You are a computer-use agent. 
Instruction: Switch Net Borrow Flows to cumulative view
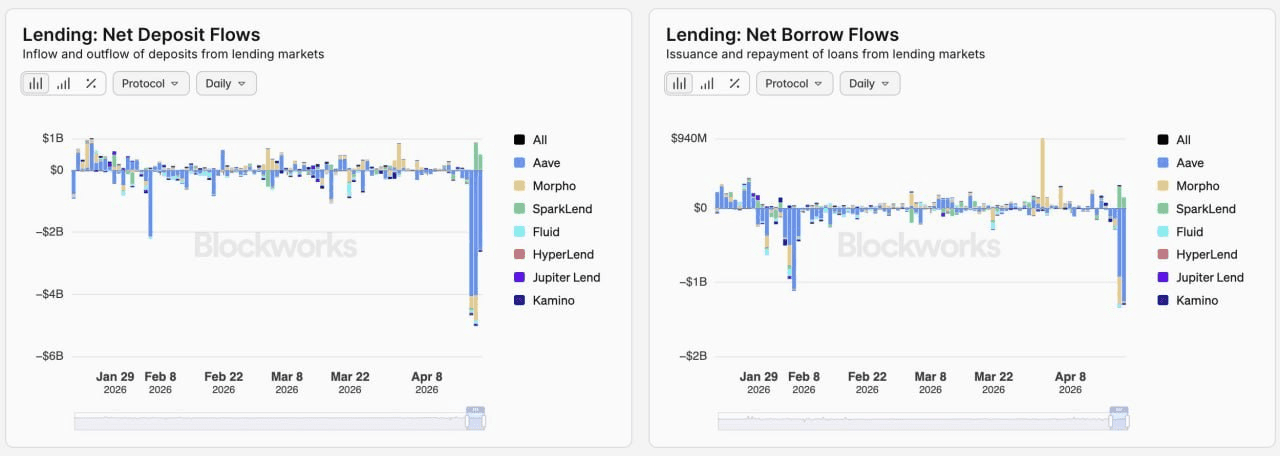(707, 83)
